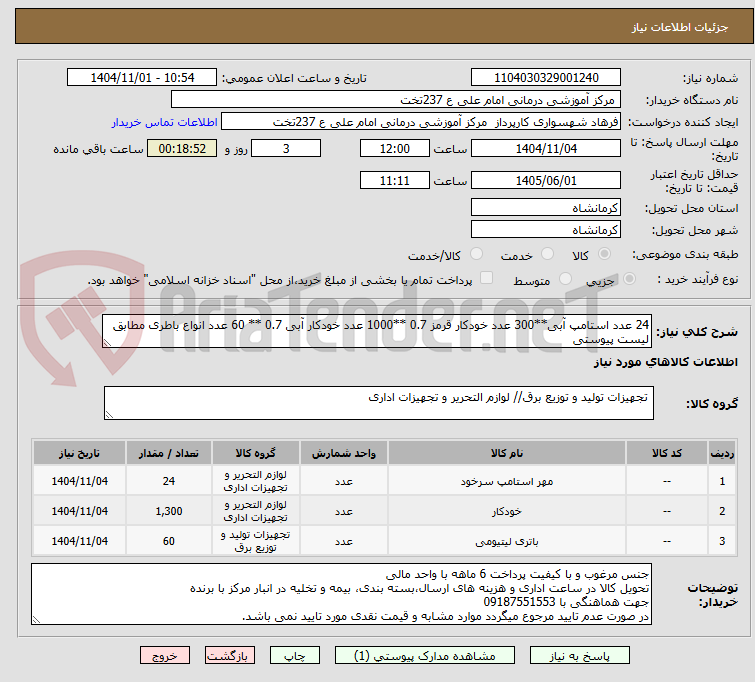
Task: Click the need date in row 1
Action: point(79,481)
